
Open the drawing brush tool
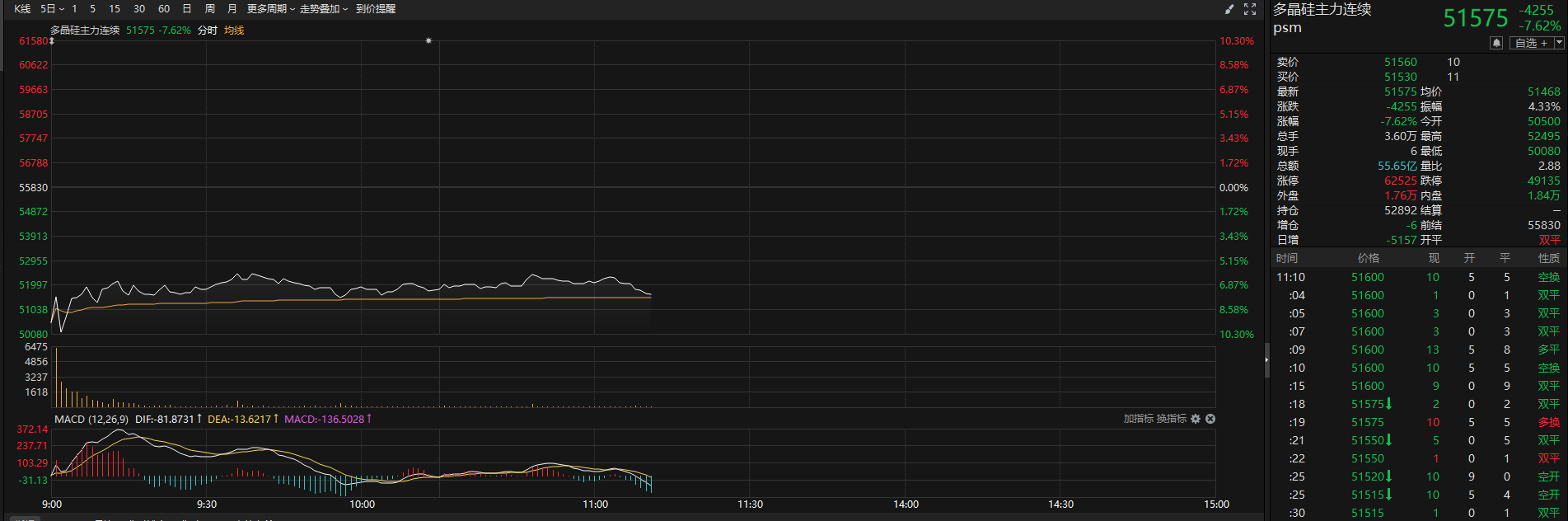[1229, 9]
